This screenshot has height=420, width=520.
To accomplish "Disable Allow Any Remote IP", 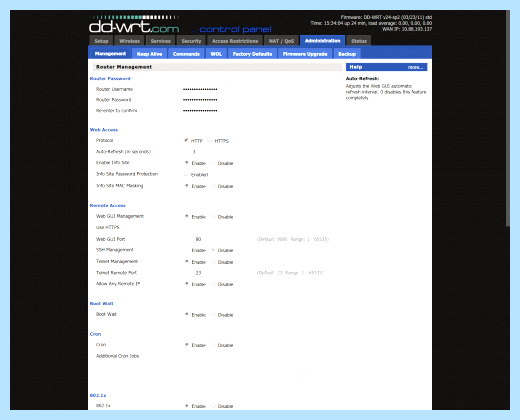I will [213, 284].
